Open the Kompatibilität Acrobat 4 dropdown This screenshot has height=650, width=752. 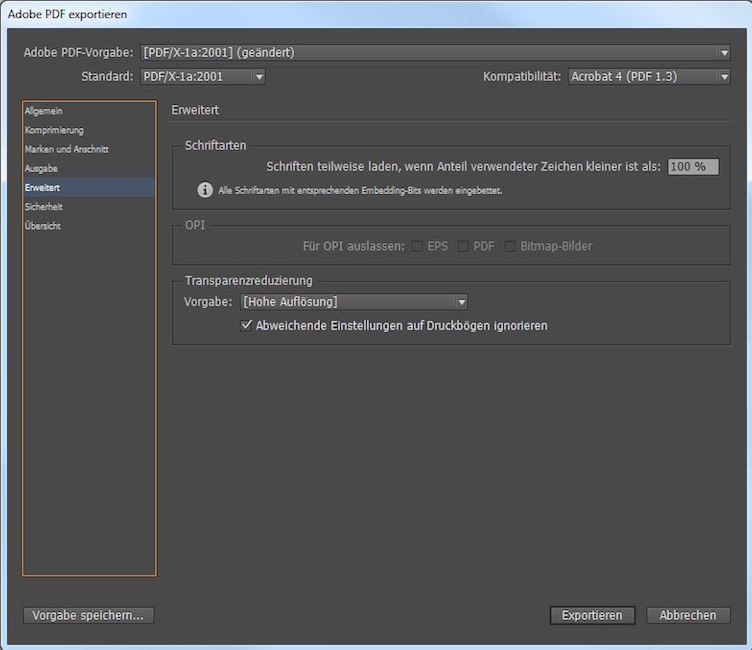pyautogui.click(x=649, y=76)
